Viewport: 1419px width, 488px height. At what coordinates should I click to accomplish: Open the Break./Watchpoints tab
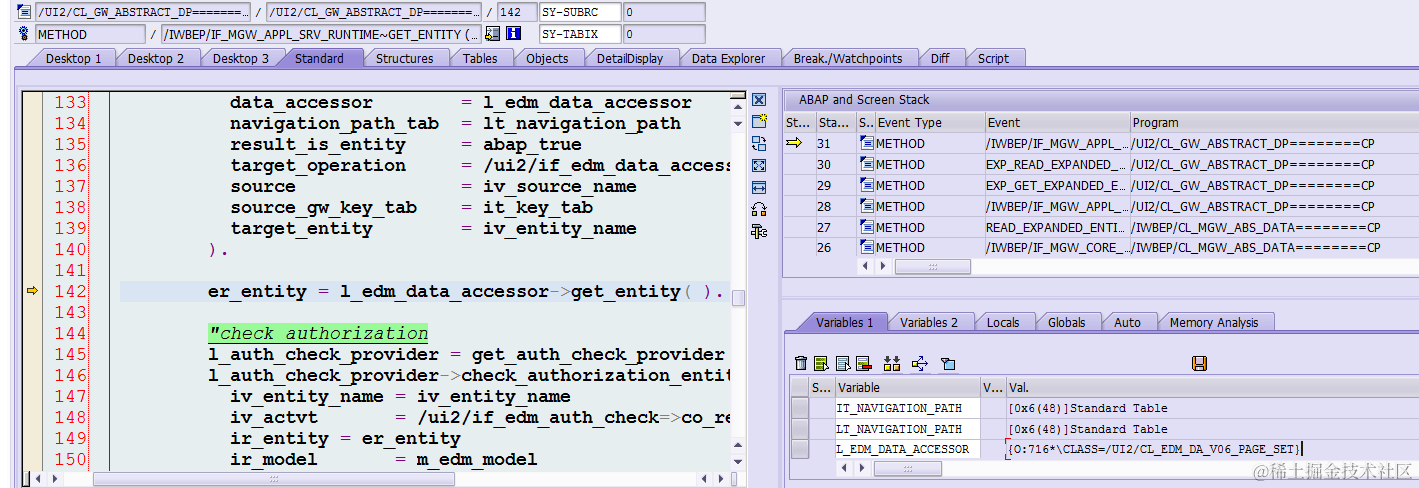point(847,58)
